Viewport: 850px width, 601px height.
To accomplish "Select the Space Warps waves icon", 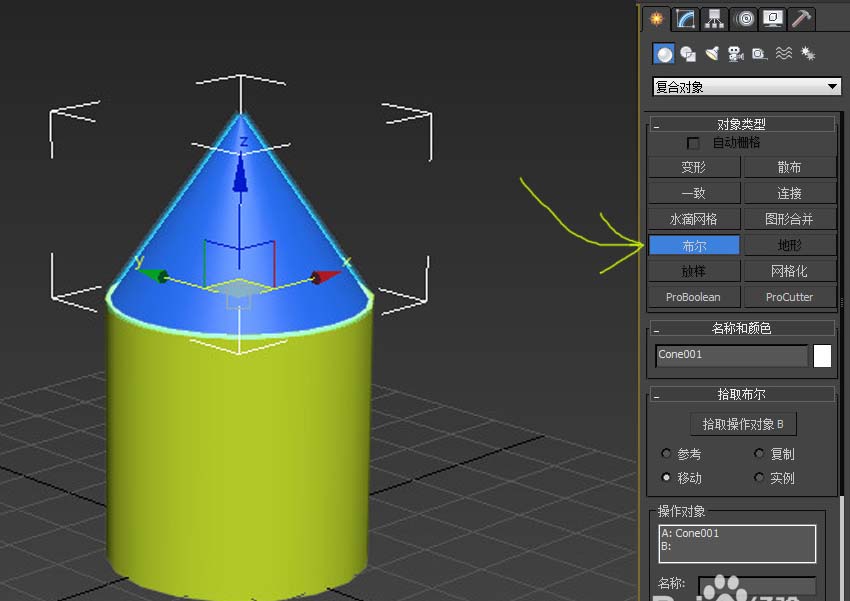I will (x=784, y=54).
